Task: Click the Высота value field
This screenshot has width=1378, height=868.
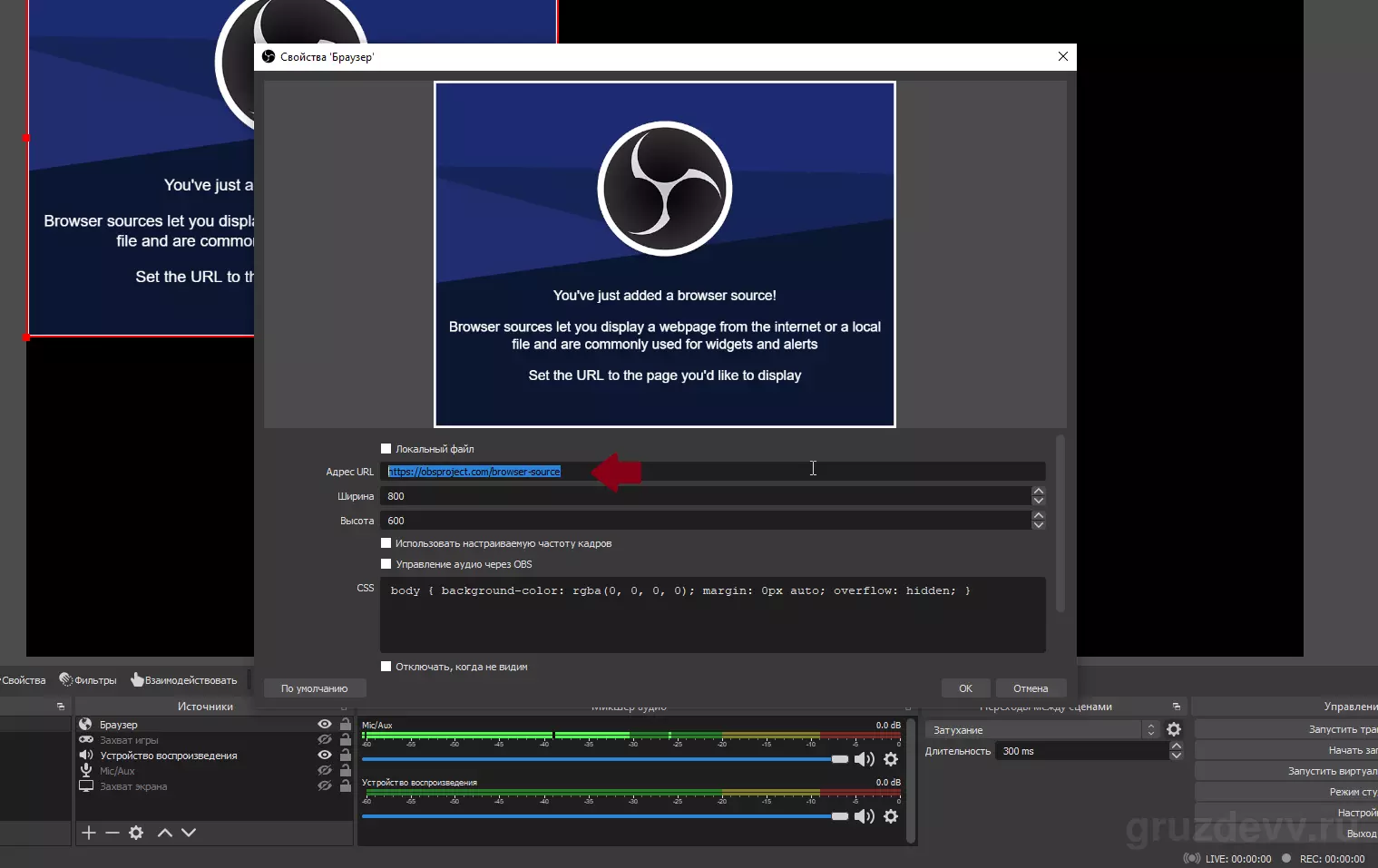Action: coord(706,521)
